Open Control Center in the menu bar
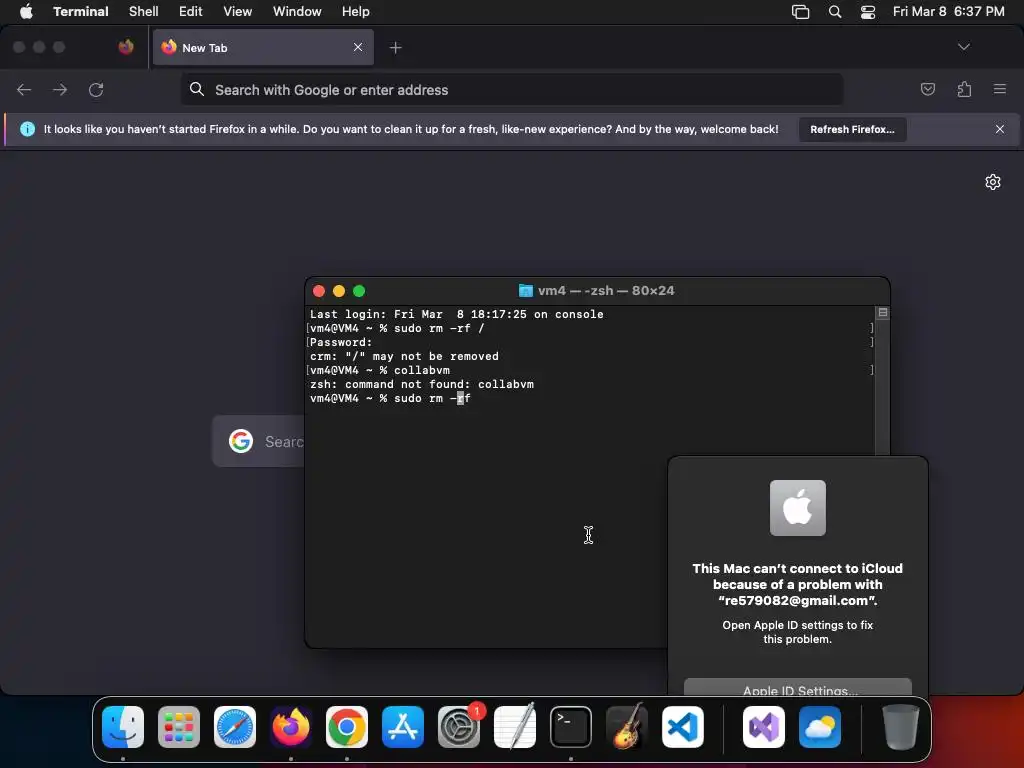The height and width of the screenshot is (768, 1024). tap(868, 12)
